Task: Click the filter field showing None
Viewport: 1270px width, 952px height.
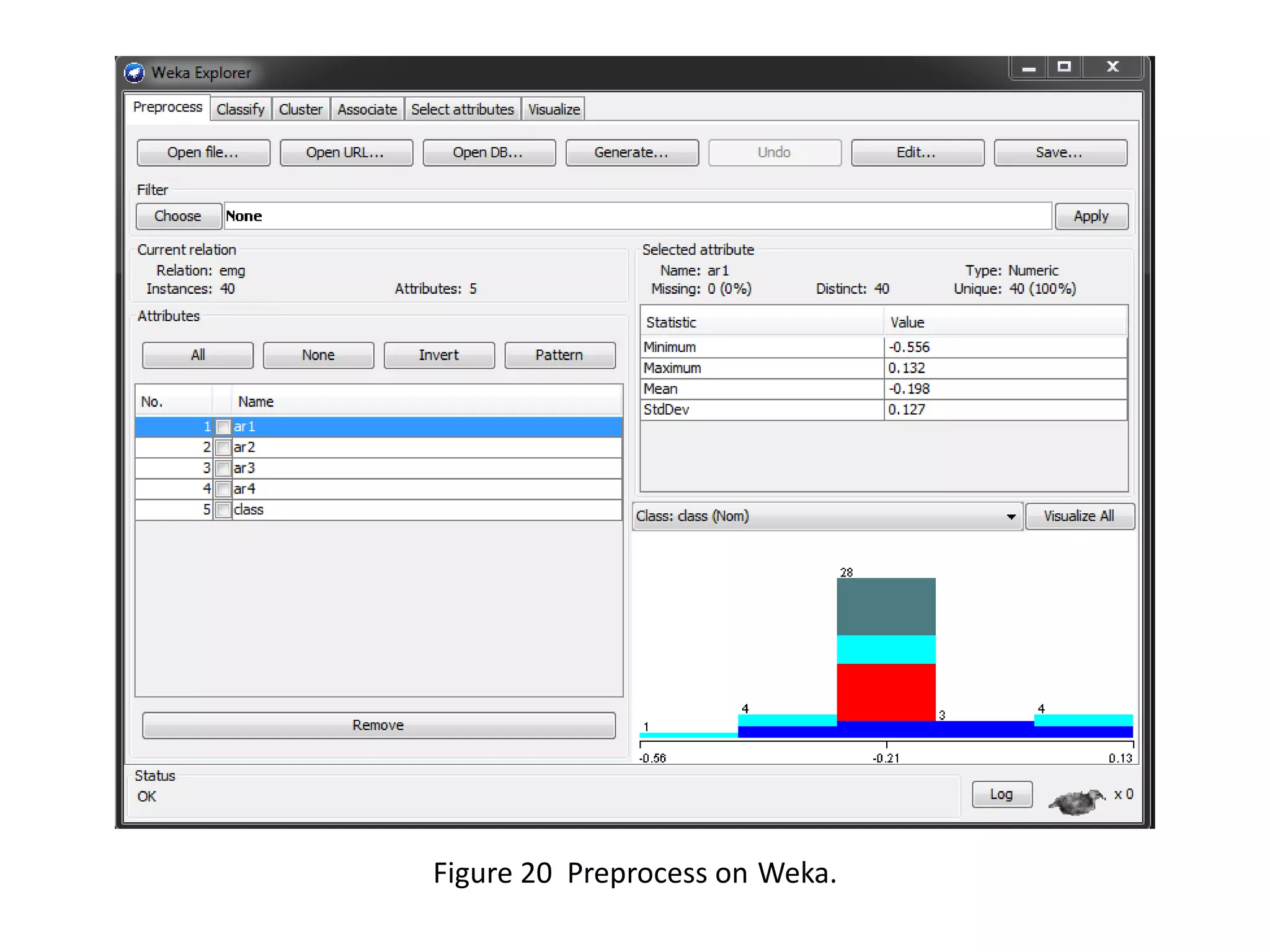Action: tap(637, 216)
